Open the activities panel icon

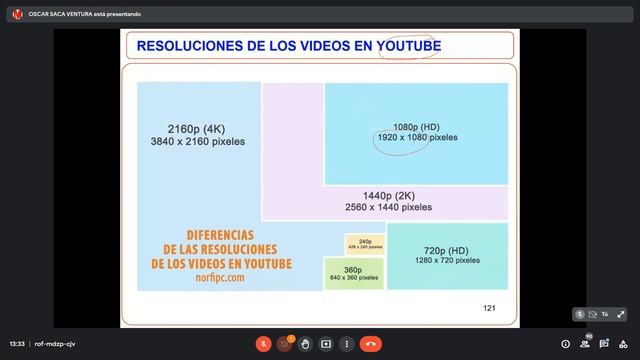pyautogui.click(x=623, y=344)
